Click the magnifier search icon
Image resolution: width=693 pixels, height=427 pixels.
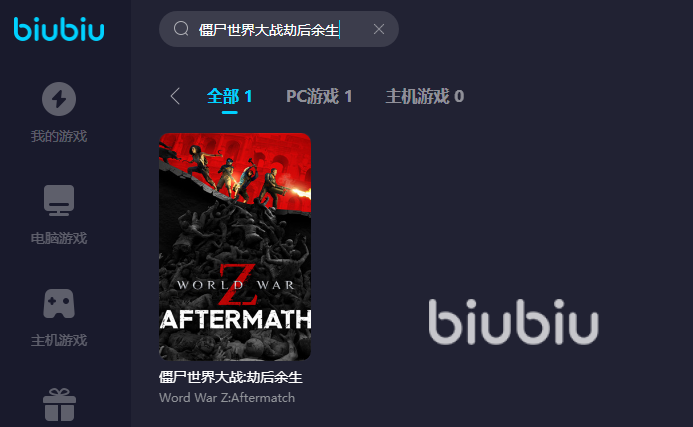181,29
